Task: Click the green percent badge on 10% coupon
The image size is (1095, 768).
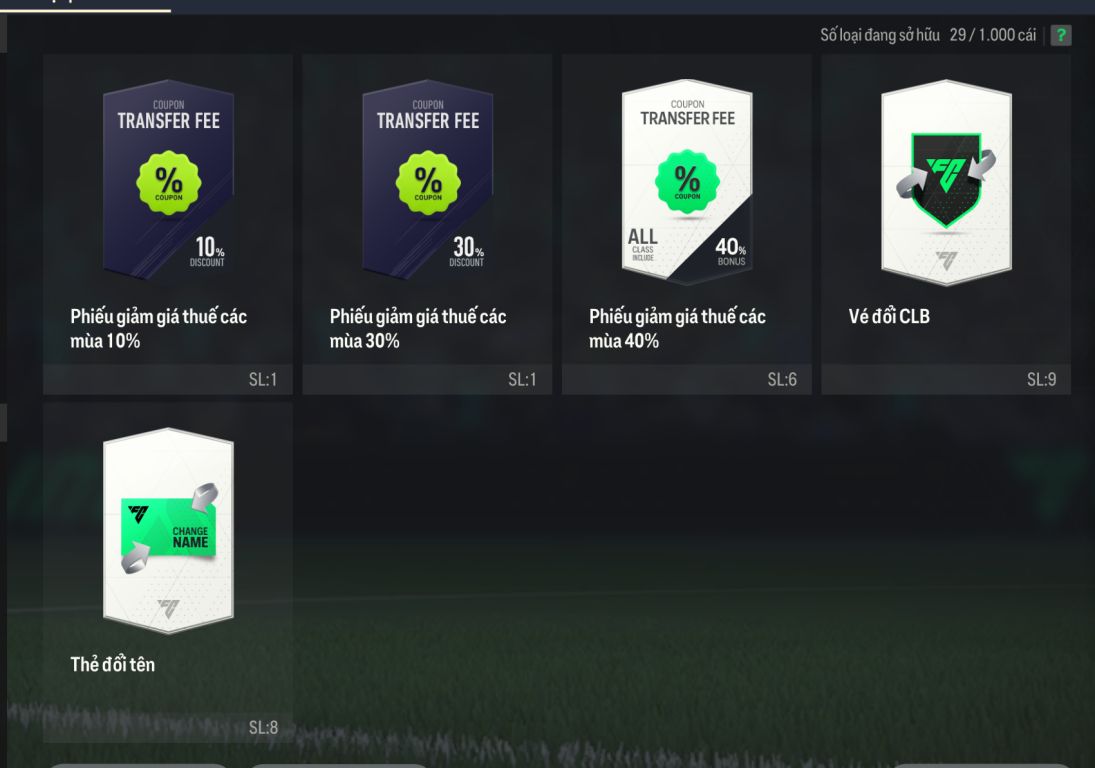Action: 168,183
